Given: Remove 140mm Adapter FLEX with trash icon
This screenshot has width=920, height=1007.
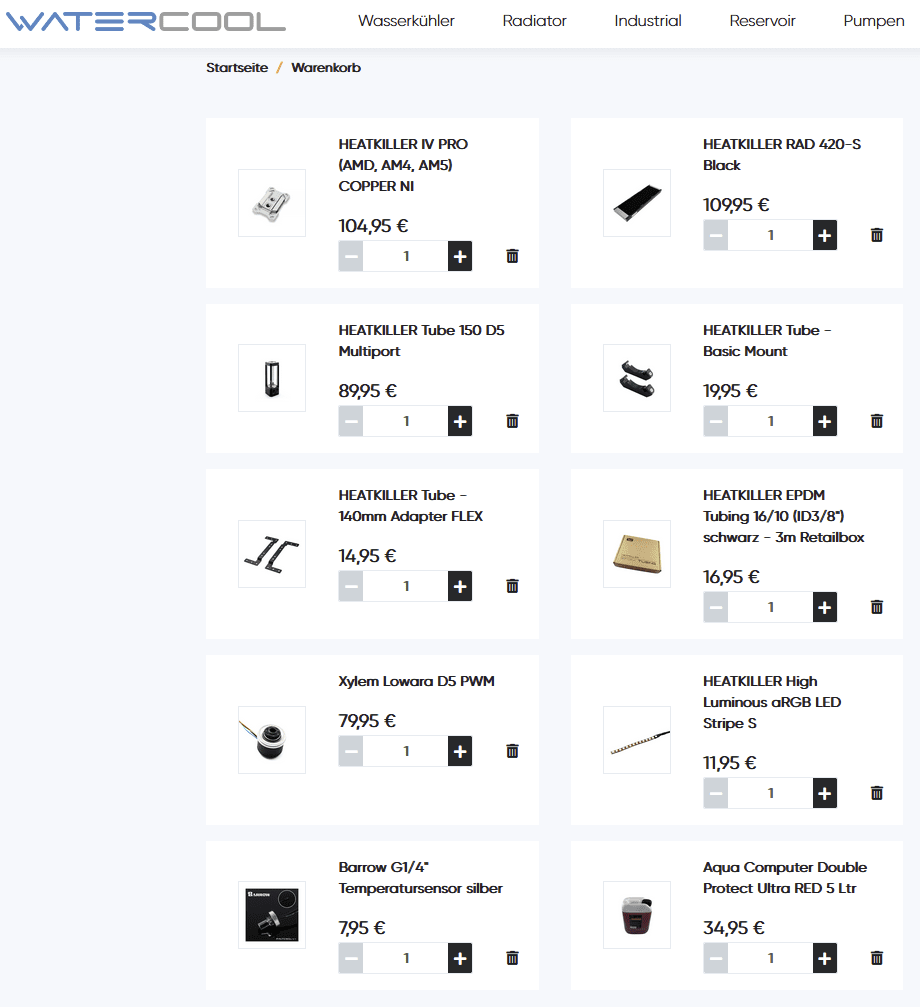Looking at the screenshot, I should (x=512, y=586).
